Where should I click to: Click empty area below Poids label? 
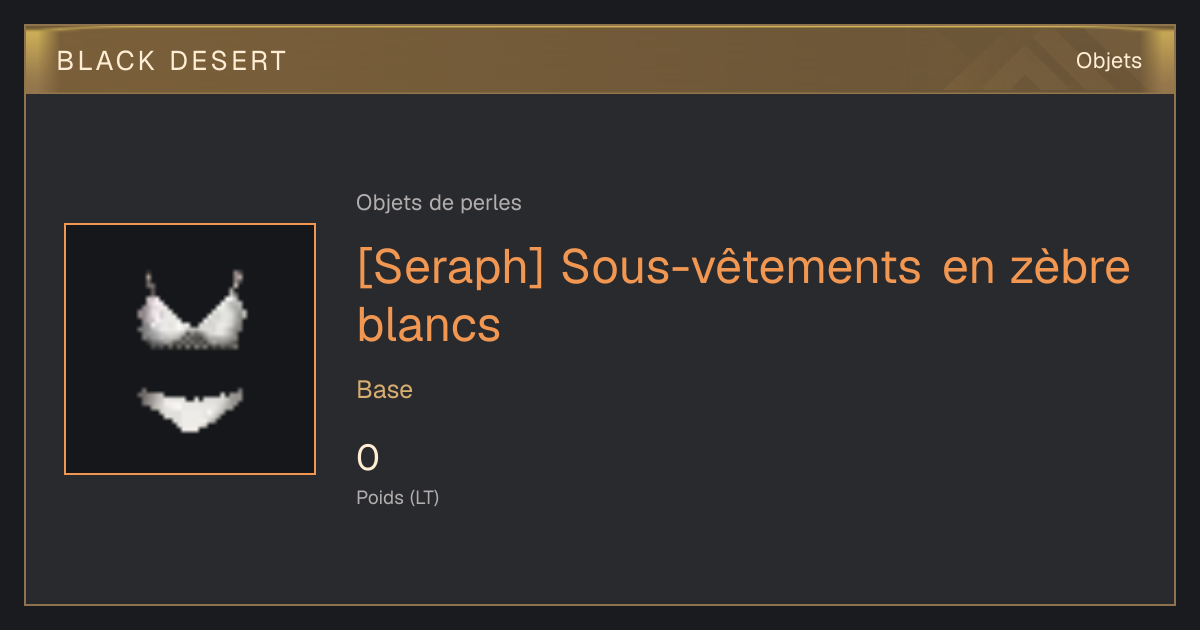coord(600,555)
